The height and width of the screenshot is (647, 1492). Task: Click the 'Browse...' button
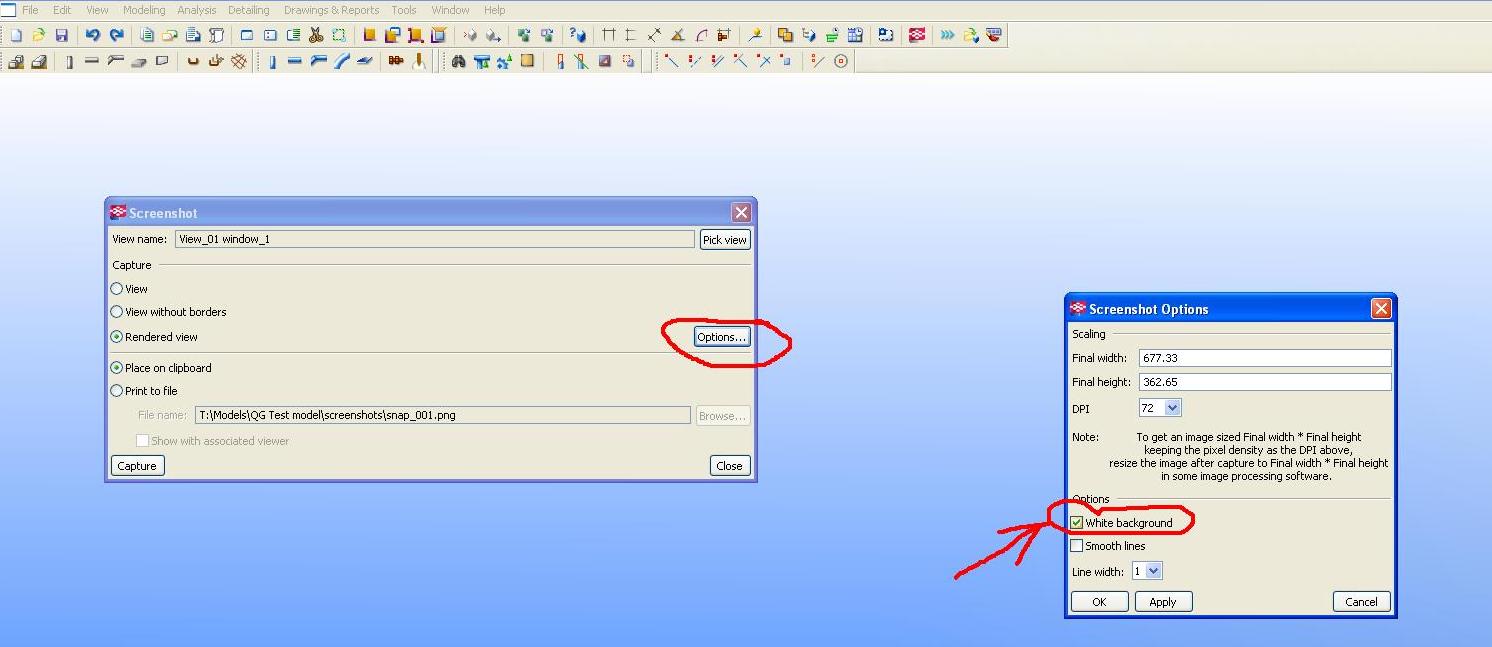pos(722,416)
